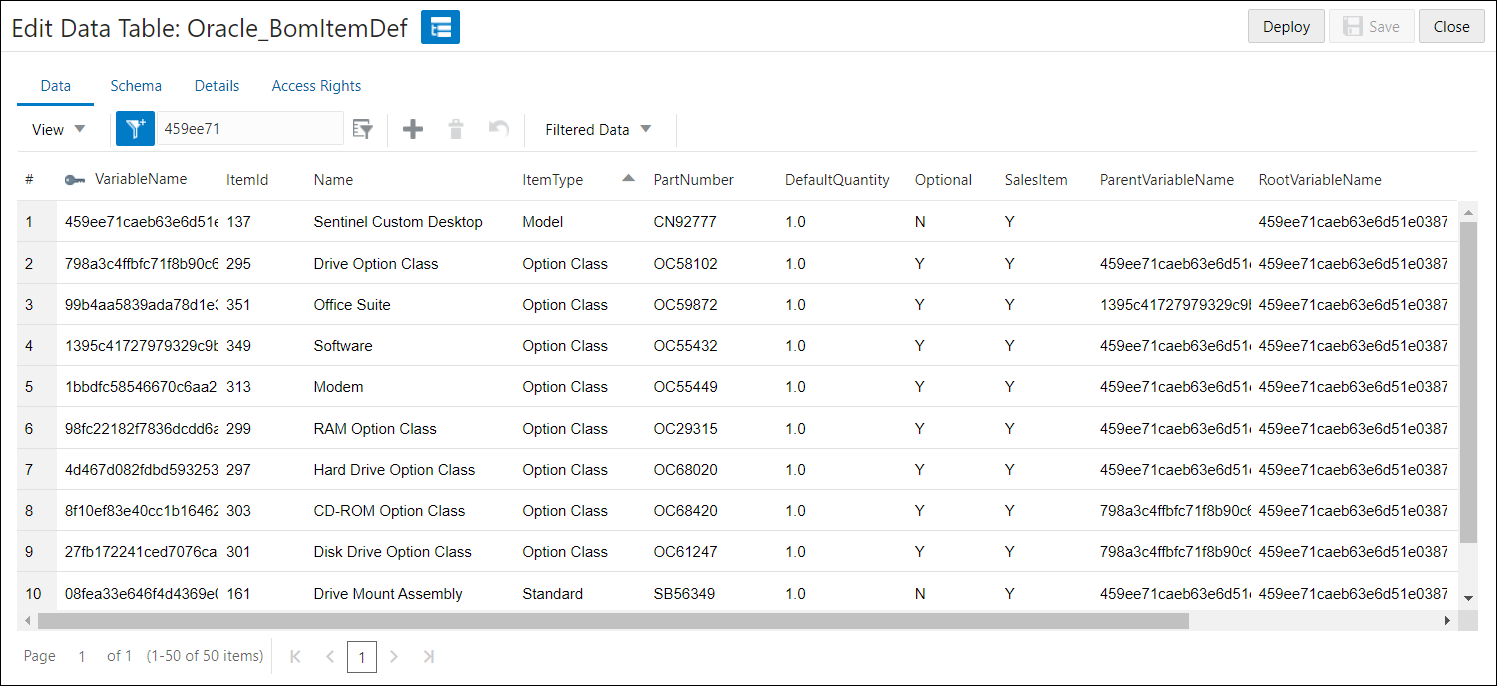Add a new row with the plus icon
Image resolution: width=1497 pixels, height=686 pixels.
412,129
